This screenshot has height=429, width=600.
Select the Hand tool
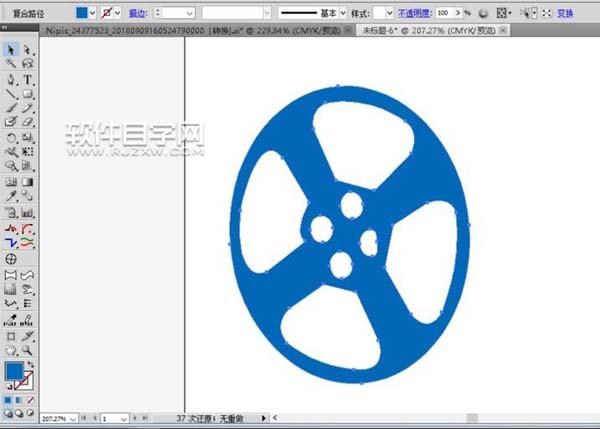pyautogui.click(x=10, y=350)
